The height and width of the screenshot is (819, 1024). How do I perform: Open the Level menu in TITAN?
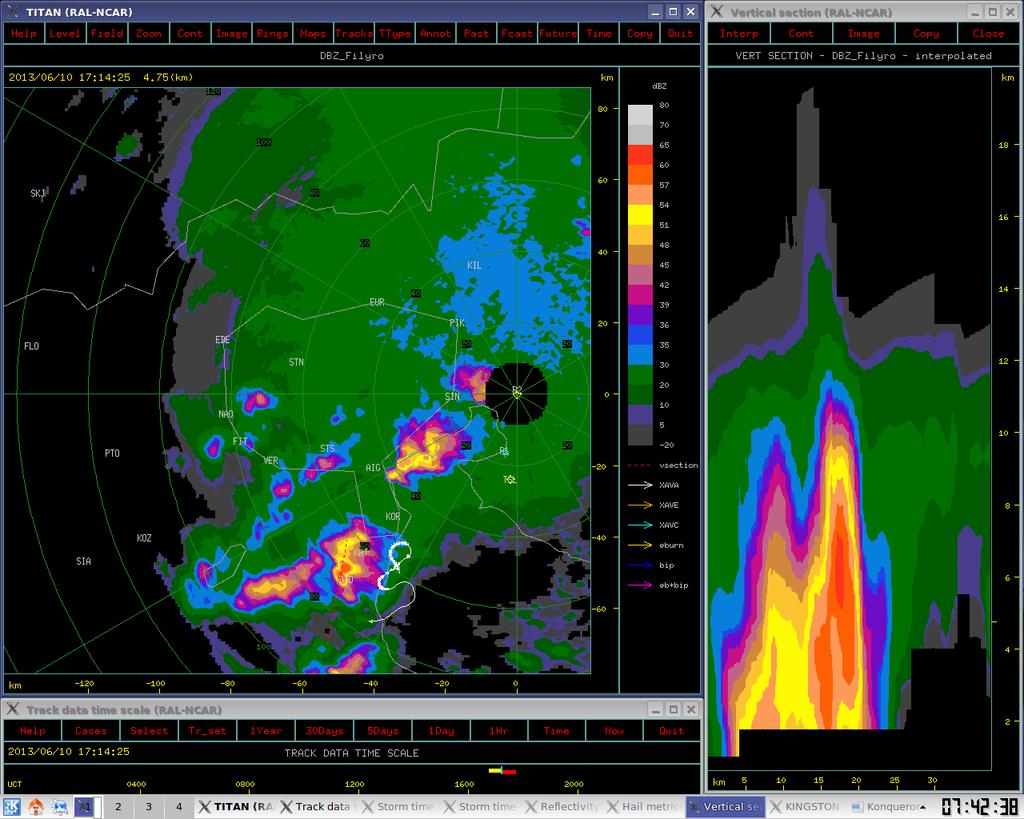click(x=65, y=33)
